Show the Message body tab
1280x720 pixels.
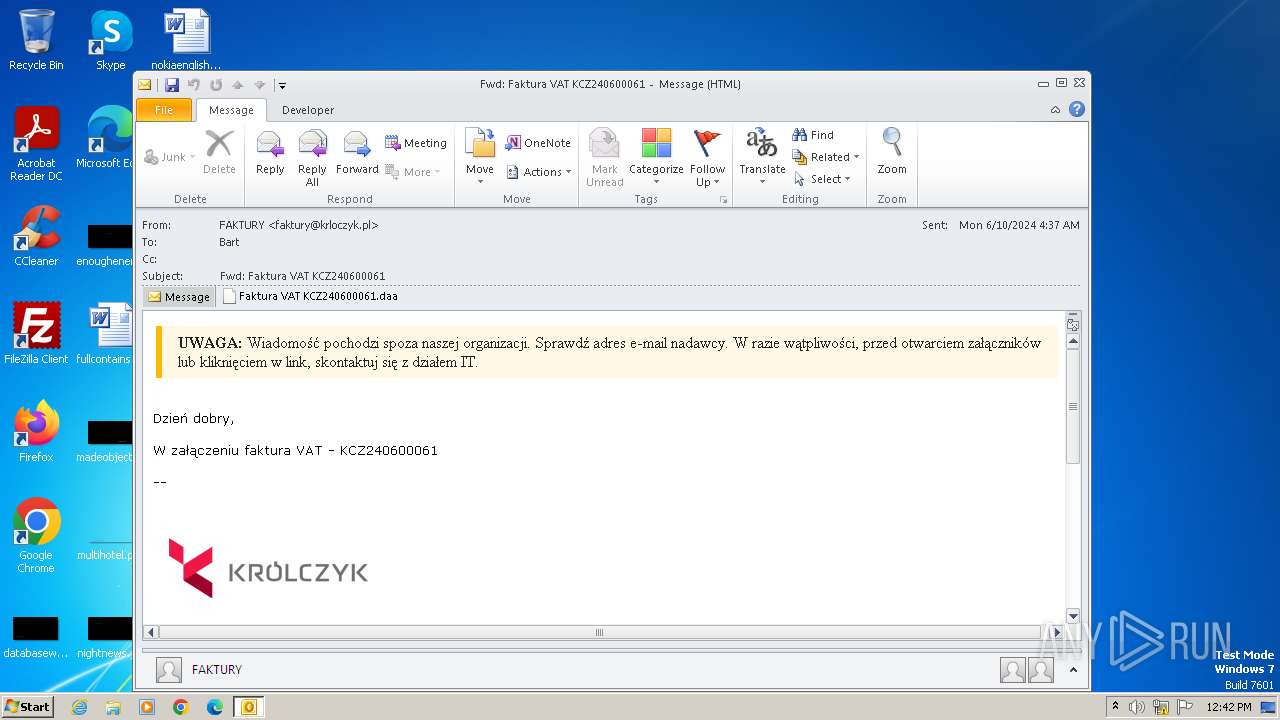(179, 297)
